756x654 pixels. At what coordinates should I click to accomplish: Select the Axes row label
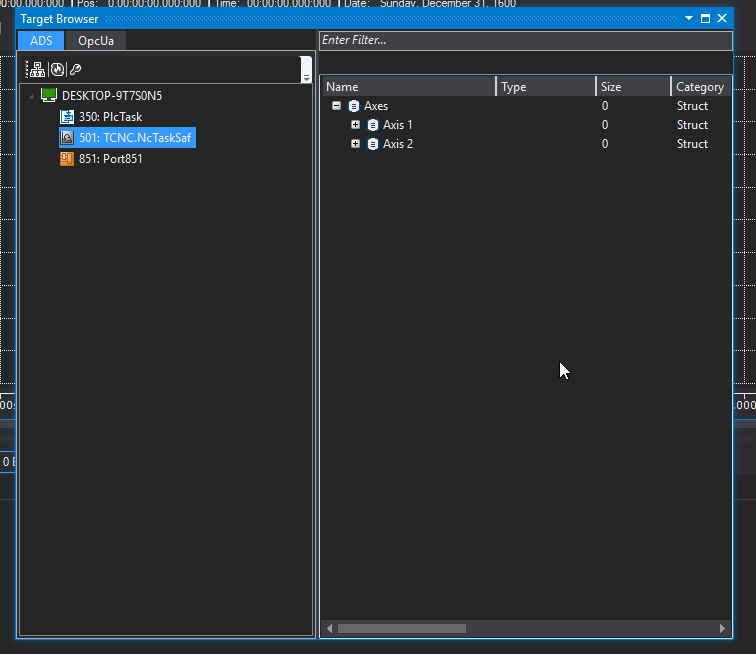click(x=376, y=106)
